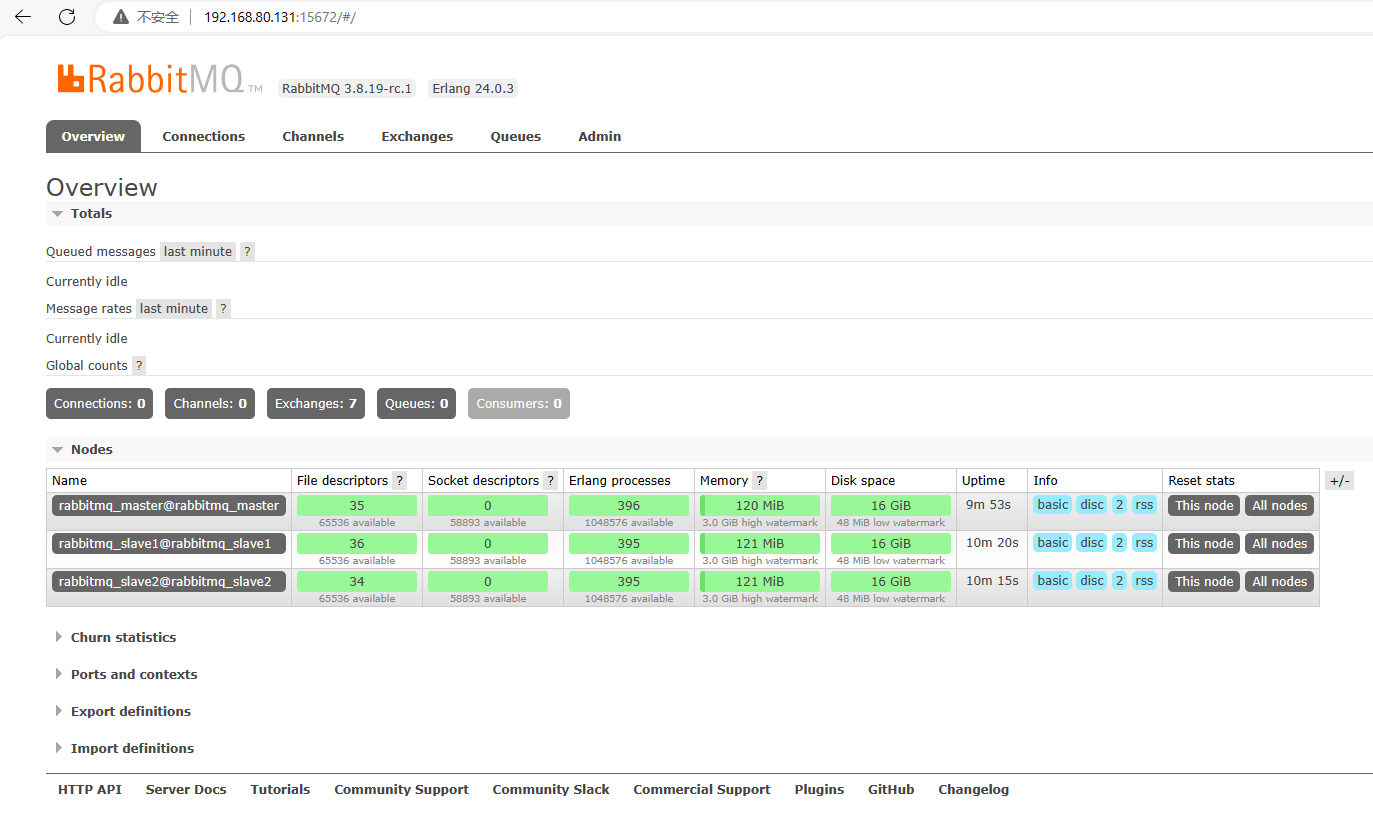Open Community Slack footer link
The width and height of the screenshot is (1373, 823).
(x=551, y=790)
